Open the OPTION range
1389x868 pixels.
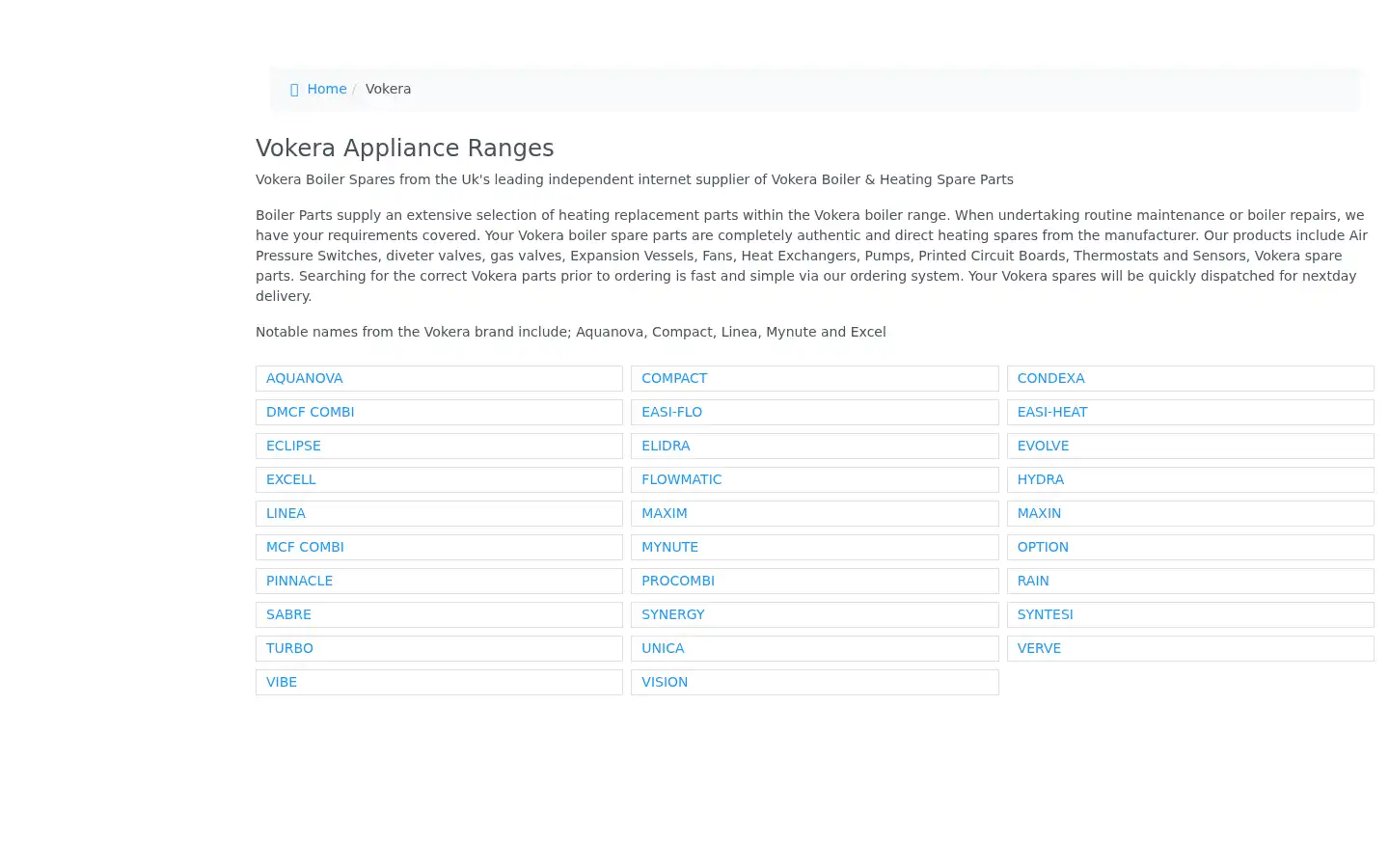tap(1189, 547)
